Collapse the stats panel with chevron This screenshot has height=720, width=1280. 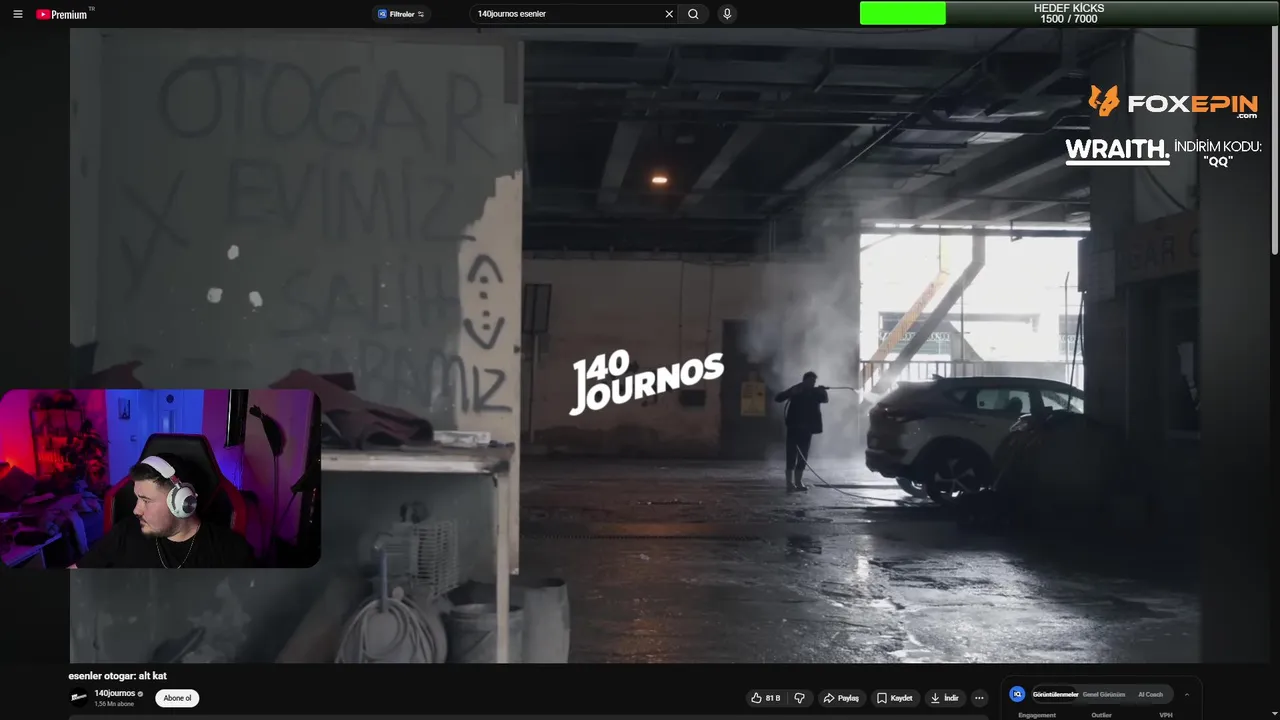tap(1187, 694)
